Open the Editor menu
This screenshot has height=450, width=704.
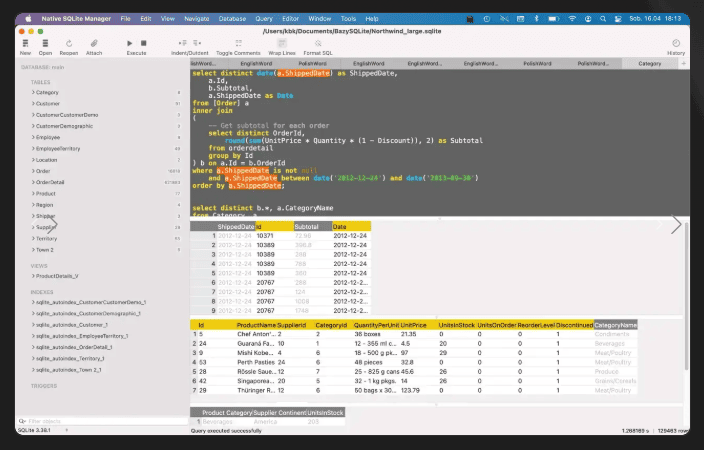tap(290, 19)
